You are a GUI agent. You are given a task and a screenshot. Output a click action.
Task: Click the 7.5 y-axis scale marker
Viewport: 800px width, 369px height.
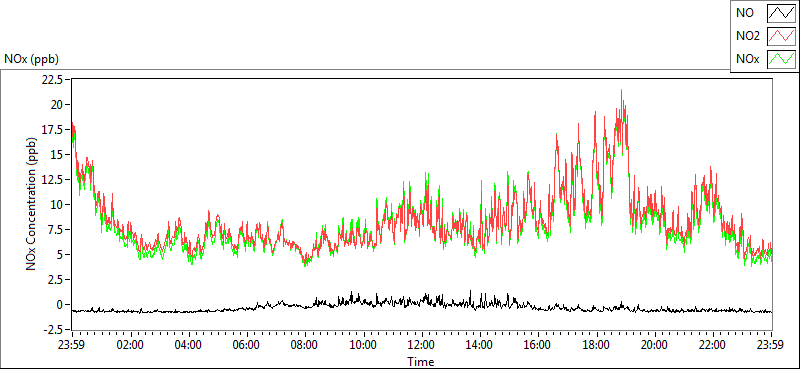[x=55, y=230]
